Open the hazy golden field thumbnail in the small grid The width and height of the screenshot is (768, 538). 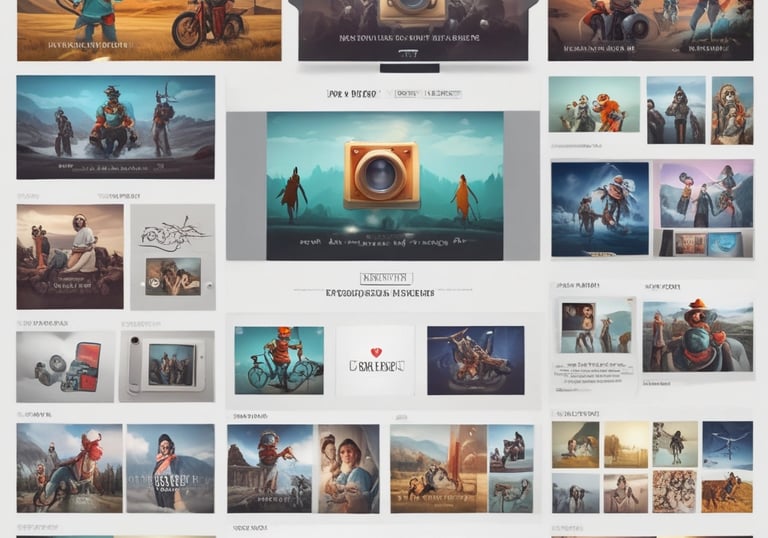(x=625, y=445)
